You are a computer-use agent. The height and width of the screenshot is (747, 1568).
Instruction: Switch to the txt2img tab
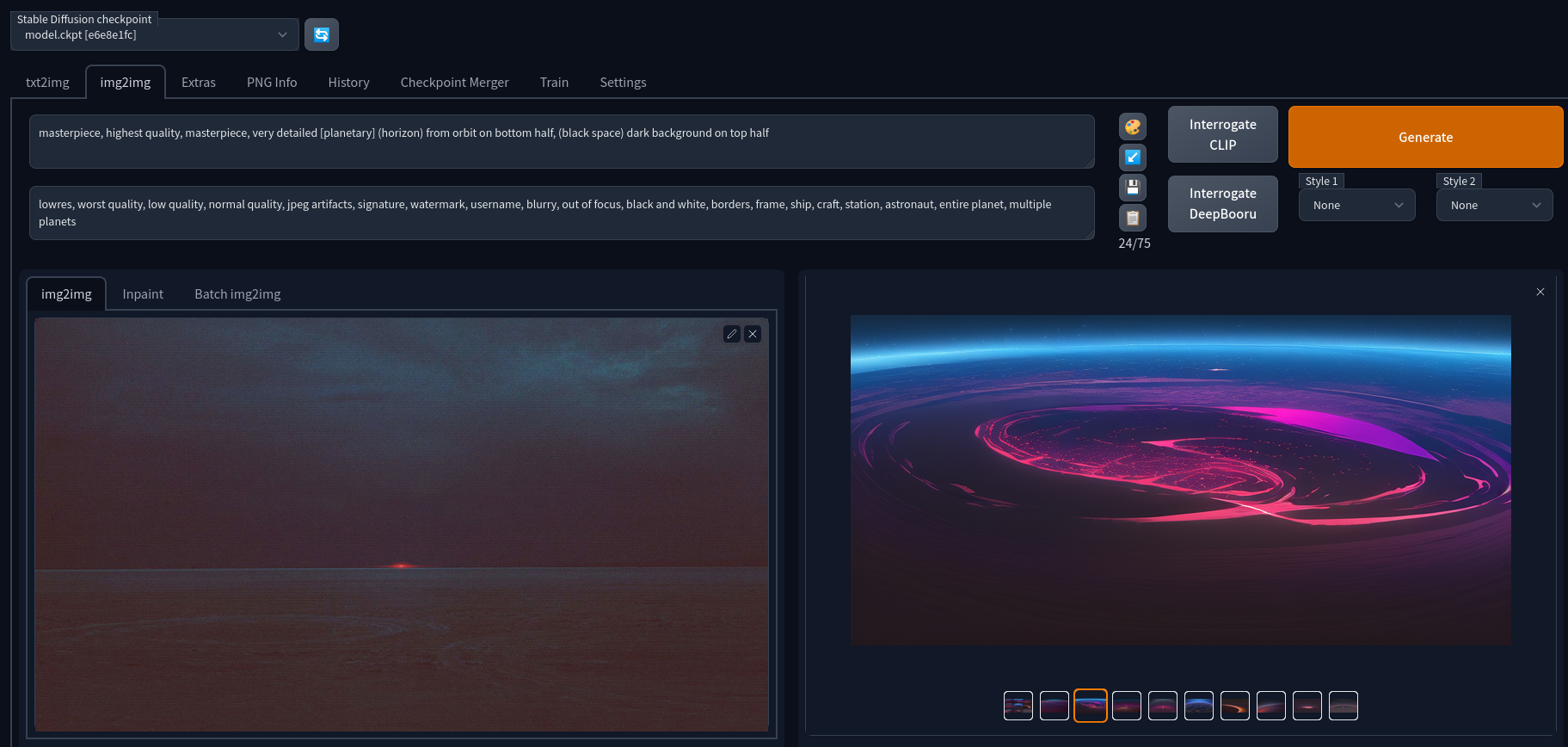coord(47,83)
